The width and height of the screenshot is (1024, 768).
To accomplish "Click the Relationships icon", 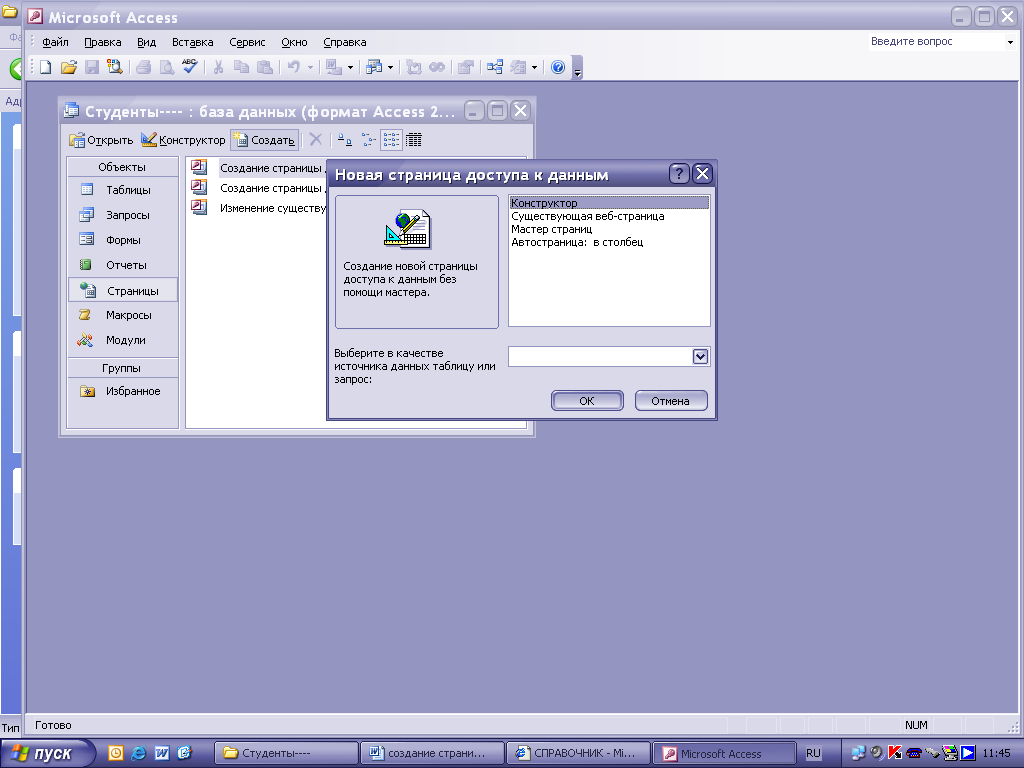I will coord(495,67).
